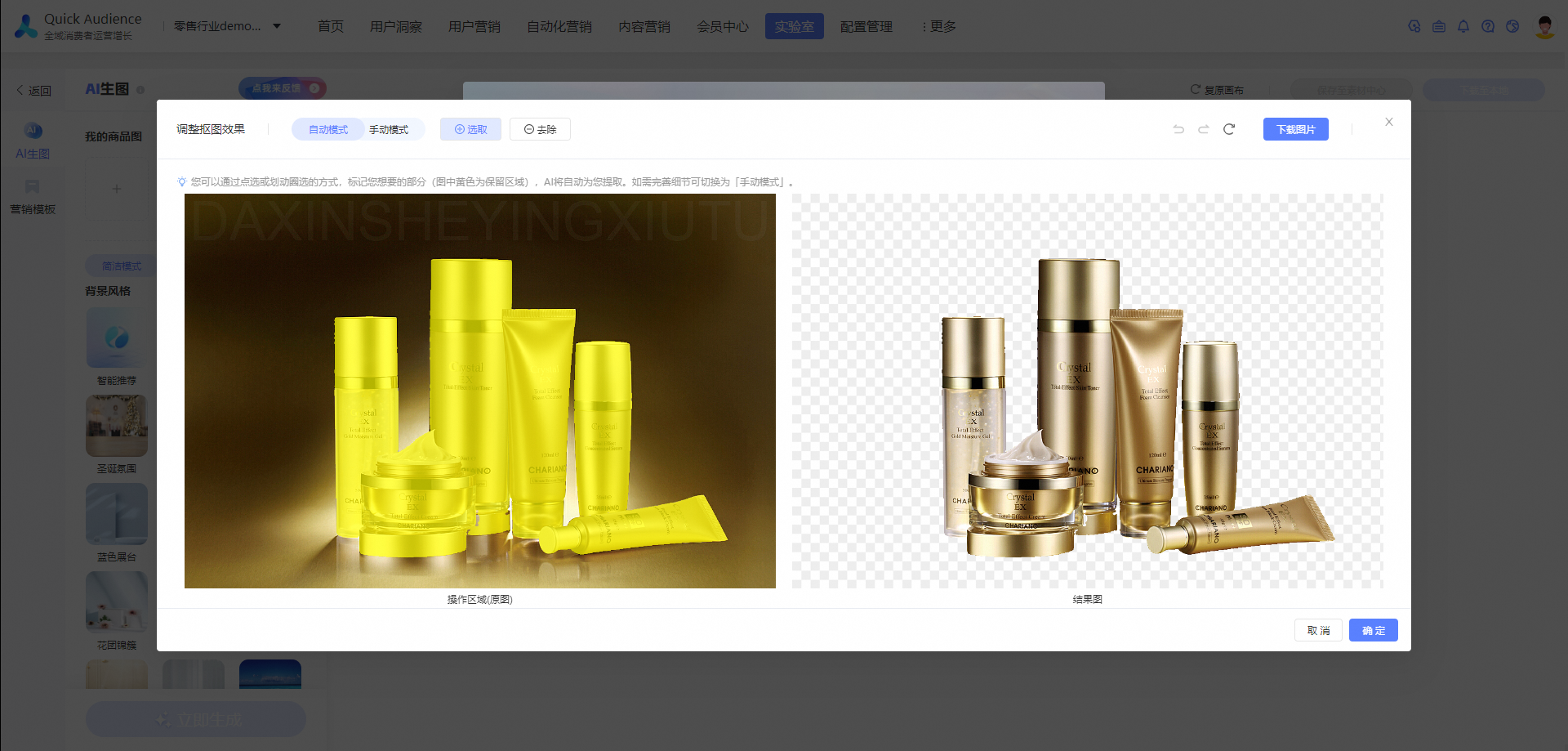Switch to 手动模式

click(389, 129)
